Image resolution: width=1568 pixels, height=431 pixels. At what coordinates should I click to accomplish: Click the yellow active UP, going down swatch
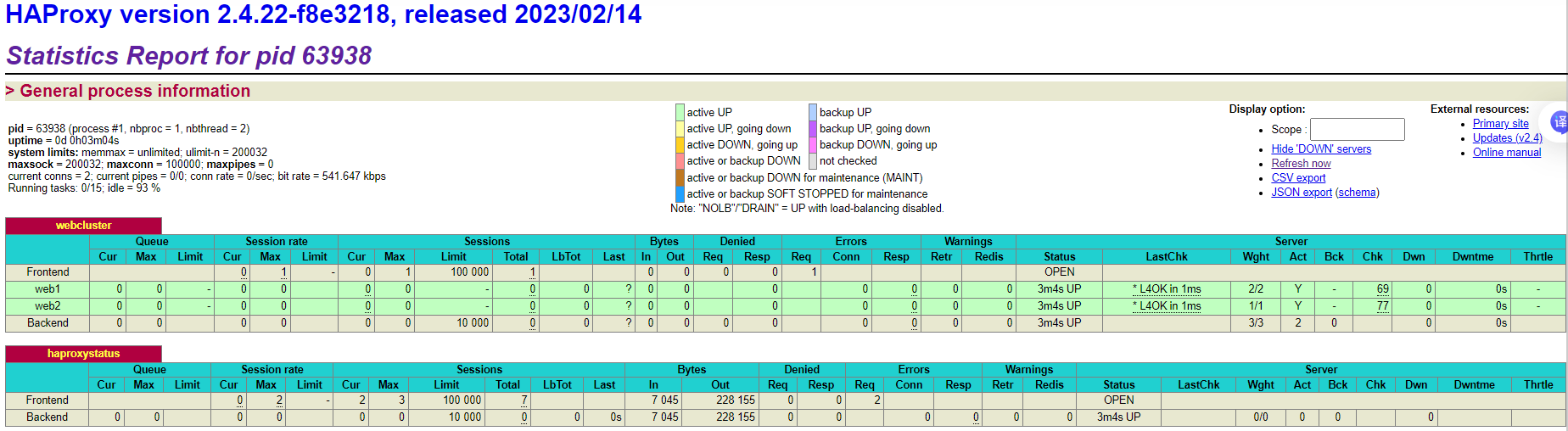(x=680, y=129)
